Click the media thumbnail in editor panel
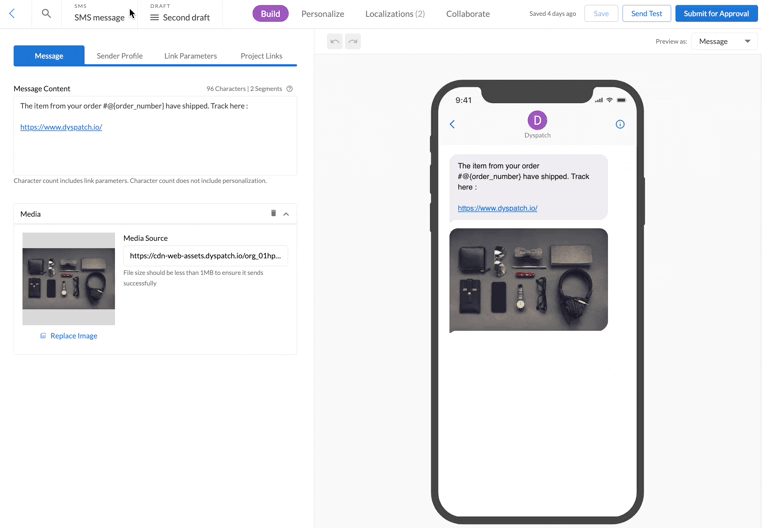This screenshot has height=528, width=762. coord(69,279)
